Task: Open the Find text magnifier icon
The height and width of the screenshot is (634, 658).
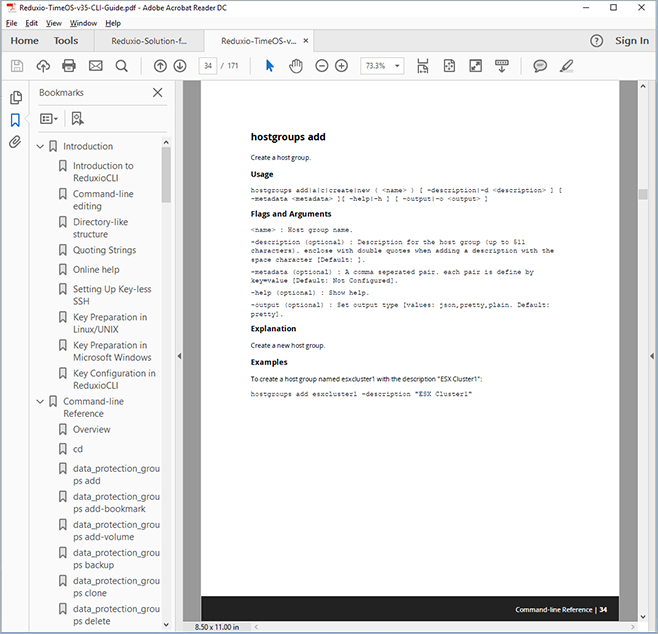Action: [122, 66]
